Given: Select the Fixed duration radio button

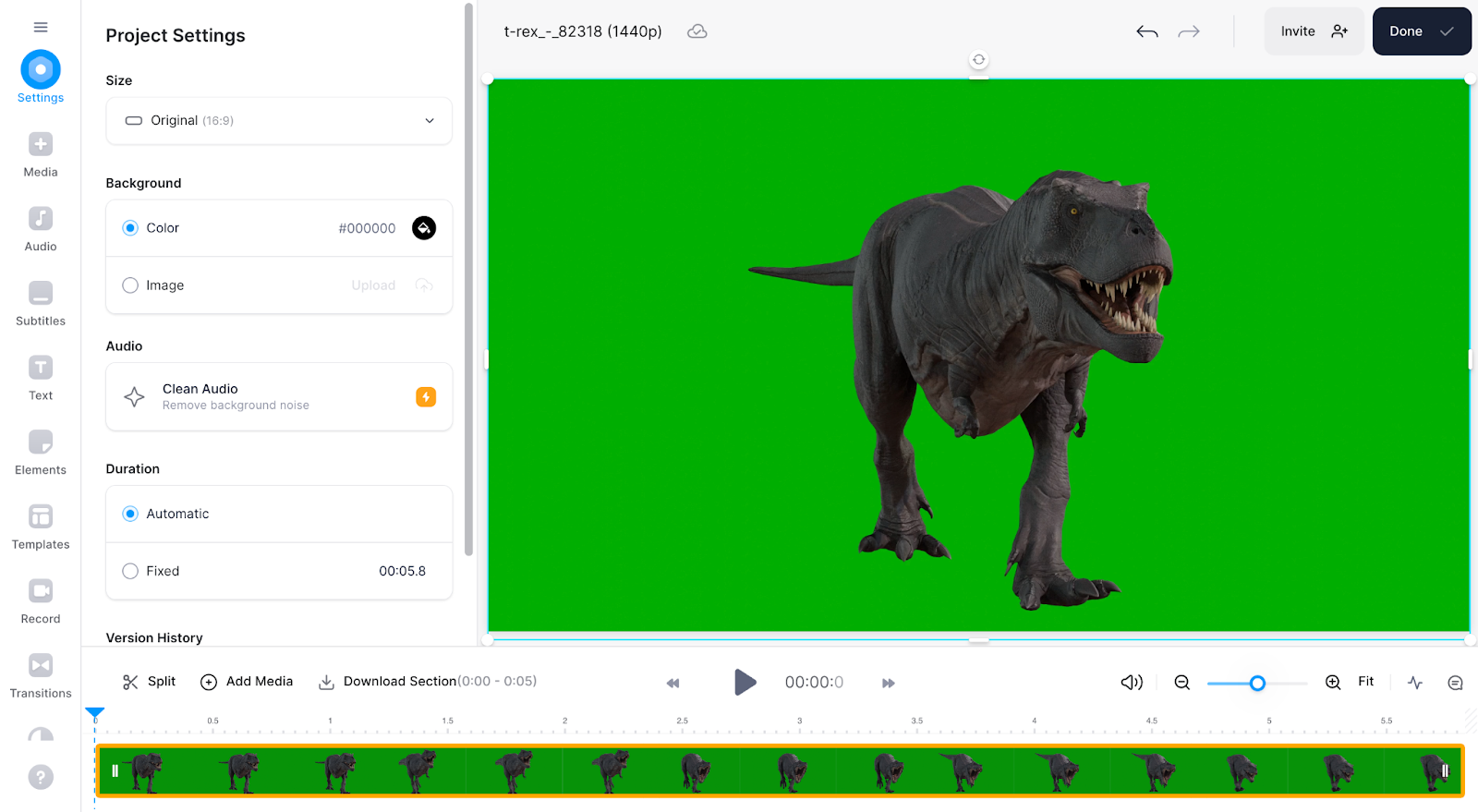Looking at the screenshot, I should coord(130,571).
